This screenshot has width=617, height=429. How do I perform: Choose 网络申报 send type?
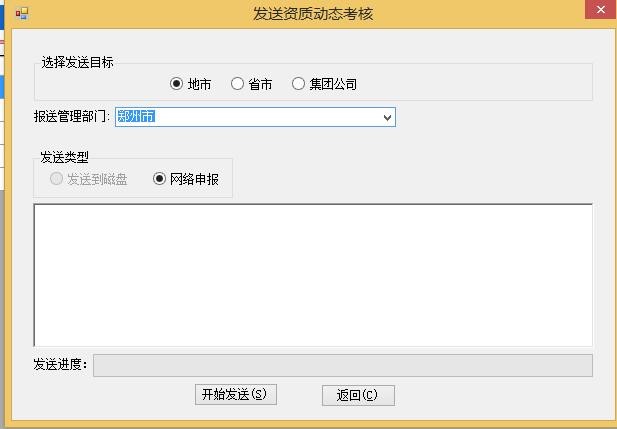[160, 179]
